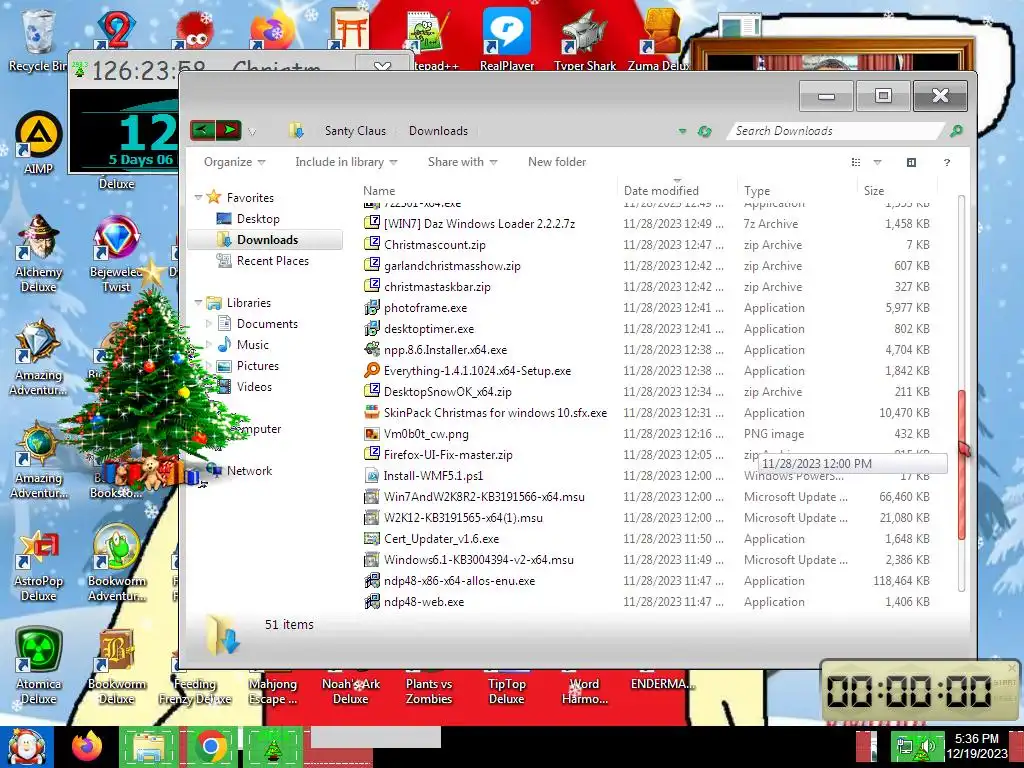Select Everything-1.4.1.1024.x64-Setup.exe file
This screenshot has height=768, width=1024.
click(x=477, y=370)
